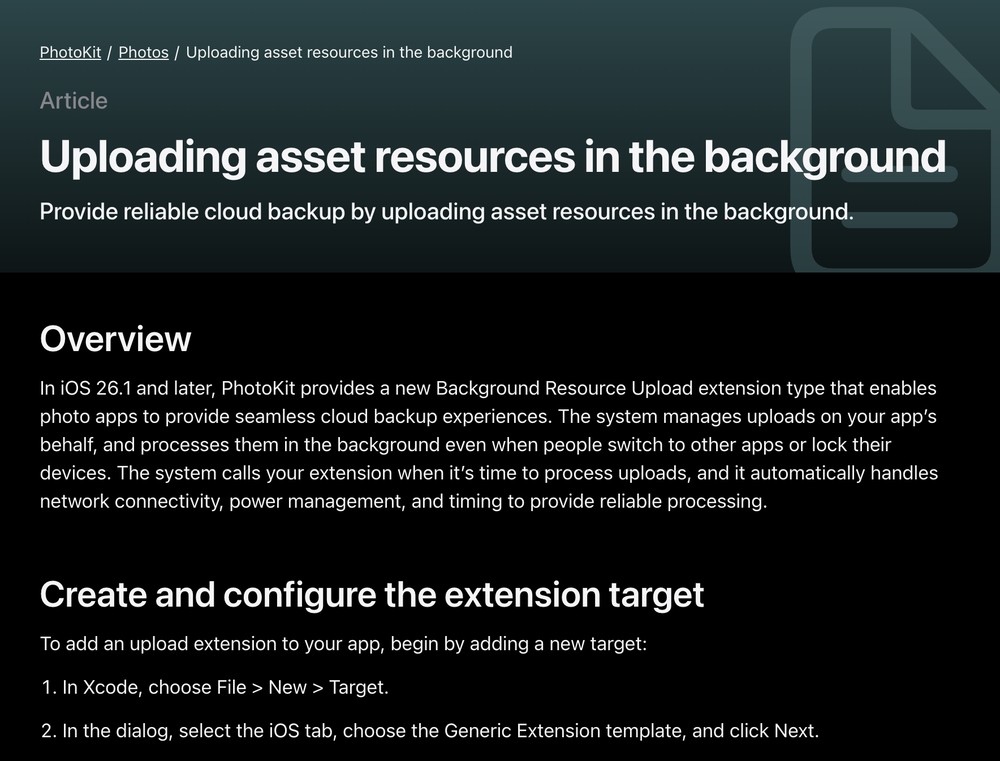
Task: Click 'Background Resource Upload' in the overview text
Action: tap(530, 388)
